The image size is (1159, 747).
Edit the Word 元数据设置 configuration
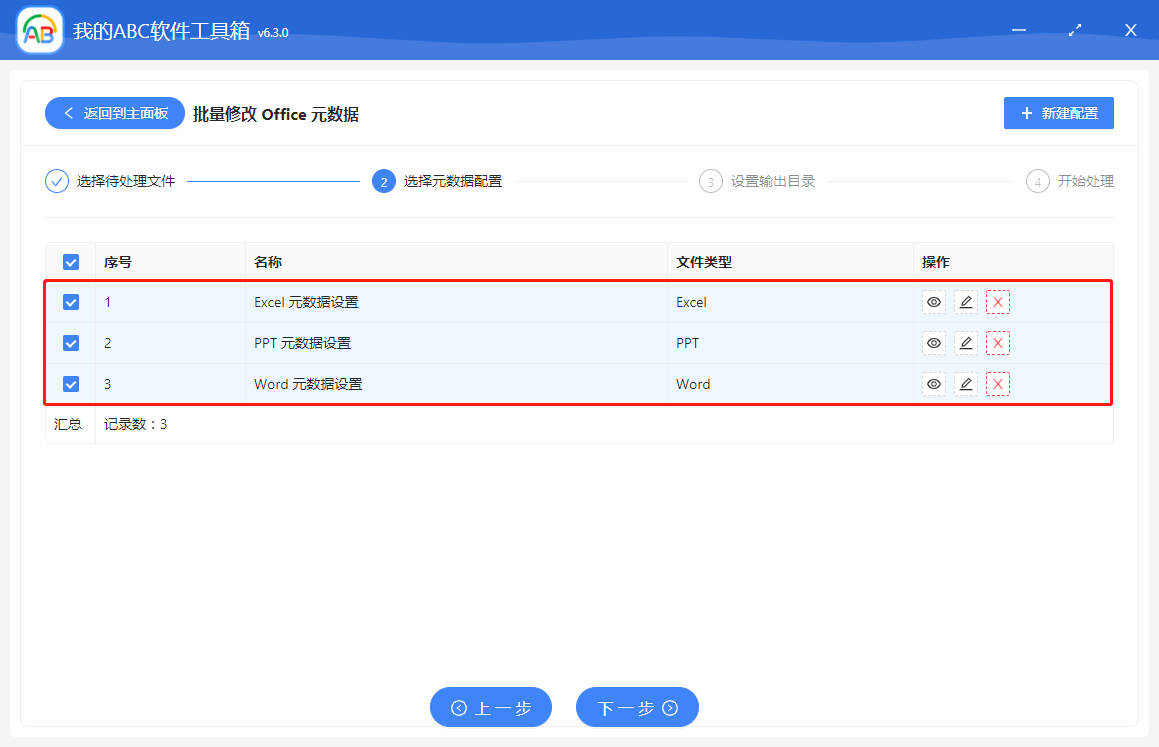pos(965,383)
